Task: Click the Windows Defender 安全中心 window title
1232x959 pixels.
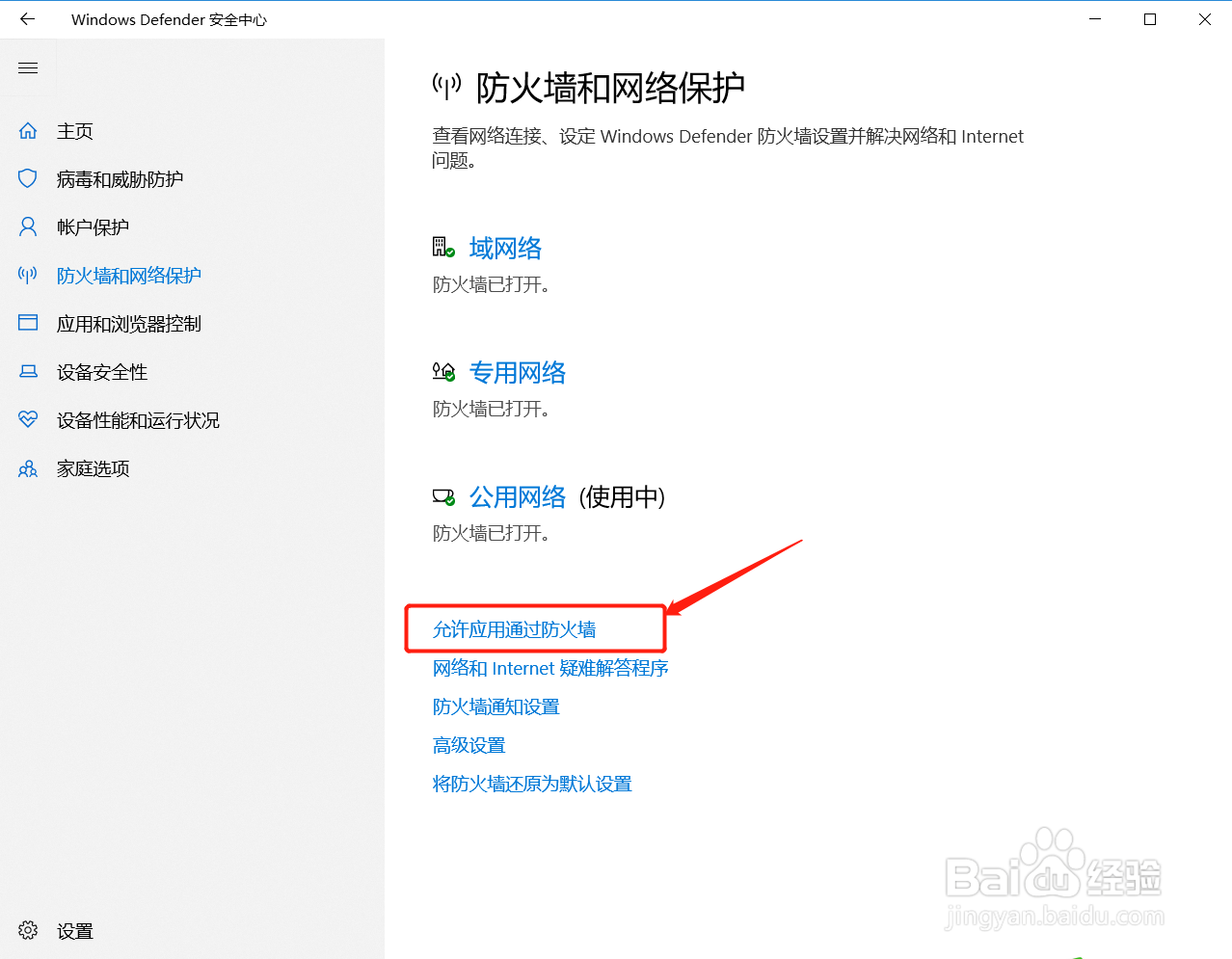Action: click(x=169, y=19)
